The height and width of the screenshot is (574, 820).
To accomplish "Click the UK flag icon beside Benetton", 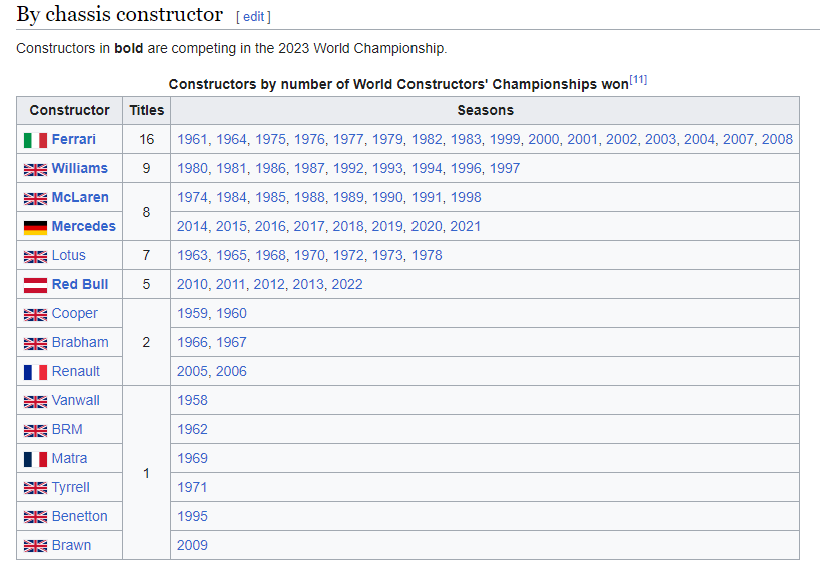I will tap(35, 518).
